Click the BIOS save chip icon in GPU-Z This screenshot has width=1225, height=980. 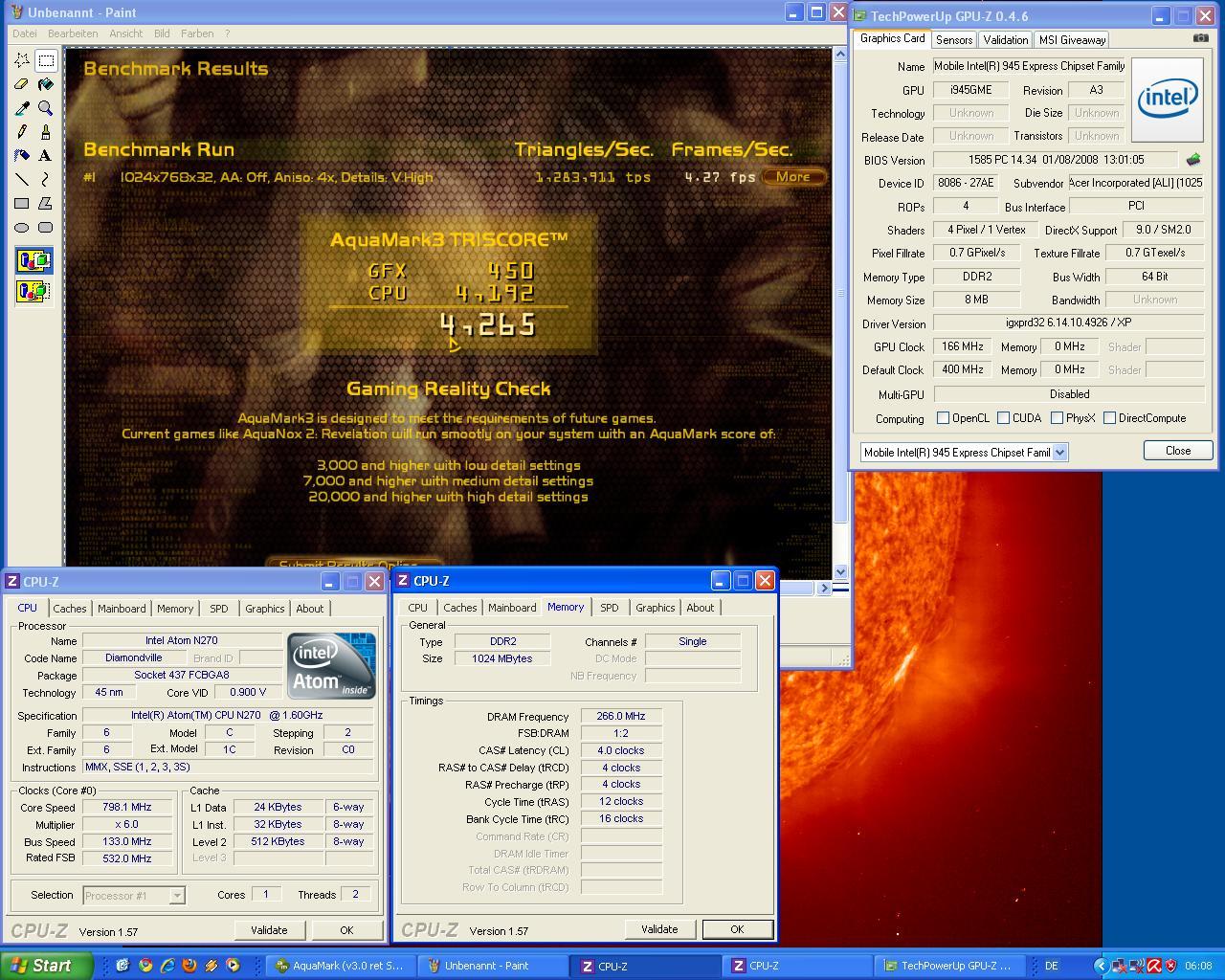(x=1193, y=160)
